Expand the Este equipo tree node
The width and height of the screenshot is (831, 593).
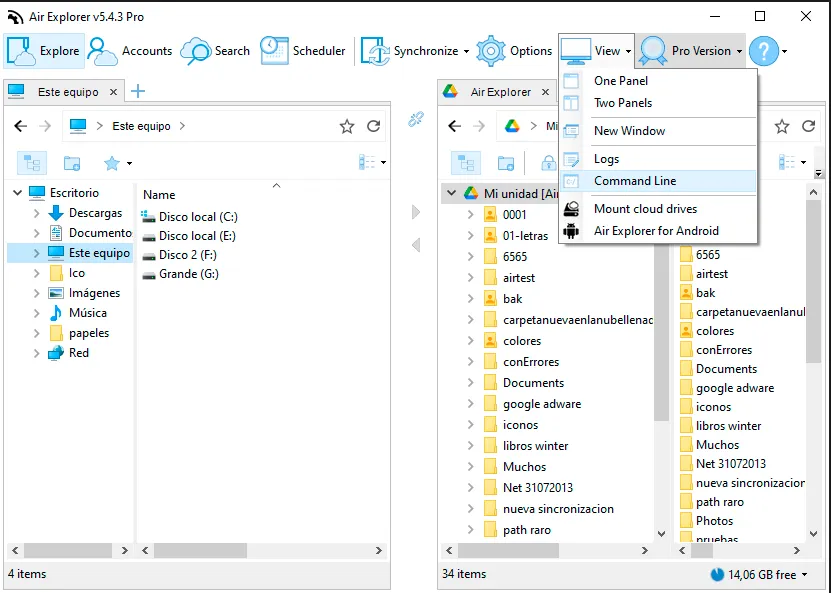pos(37,253)
